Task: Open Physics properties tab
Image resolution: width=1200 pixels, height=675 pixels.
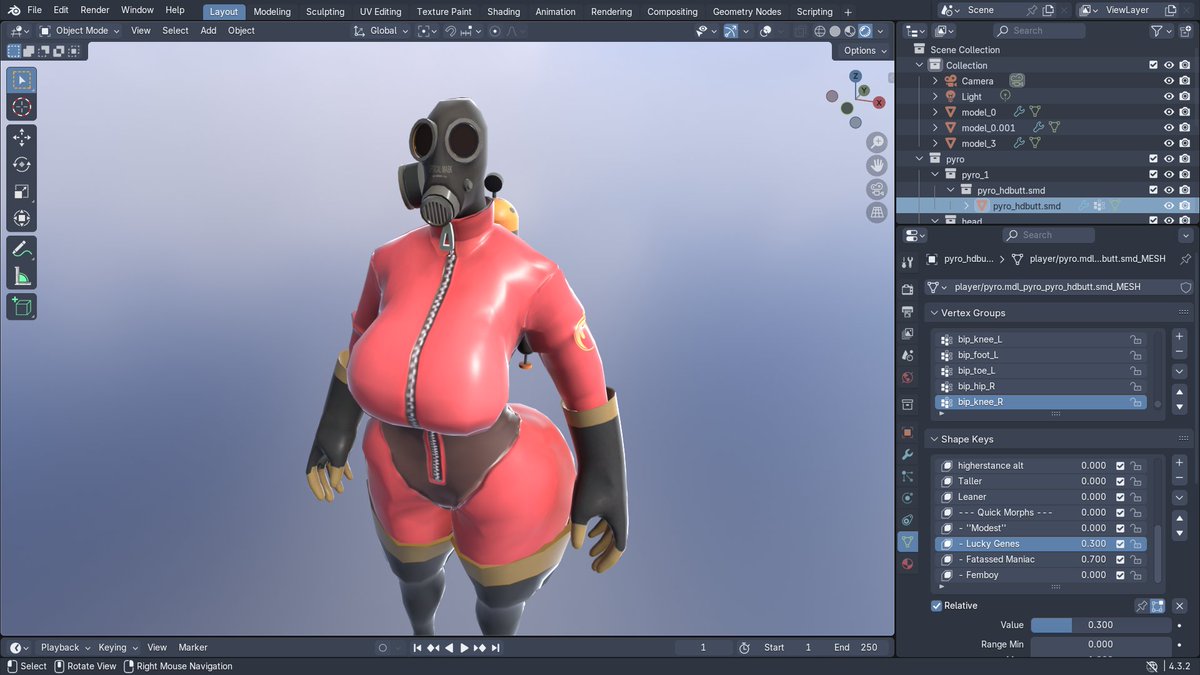Action: pyautogui.click(x=907, y=498)
